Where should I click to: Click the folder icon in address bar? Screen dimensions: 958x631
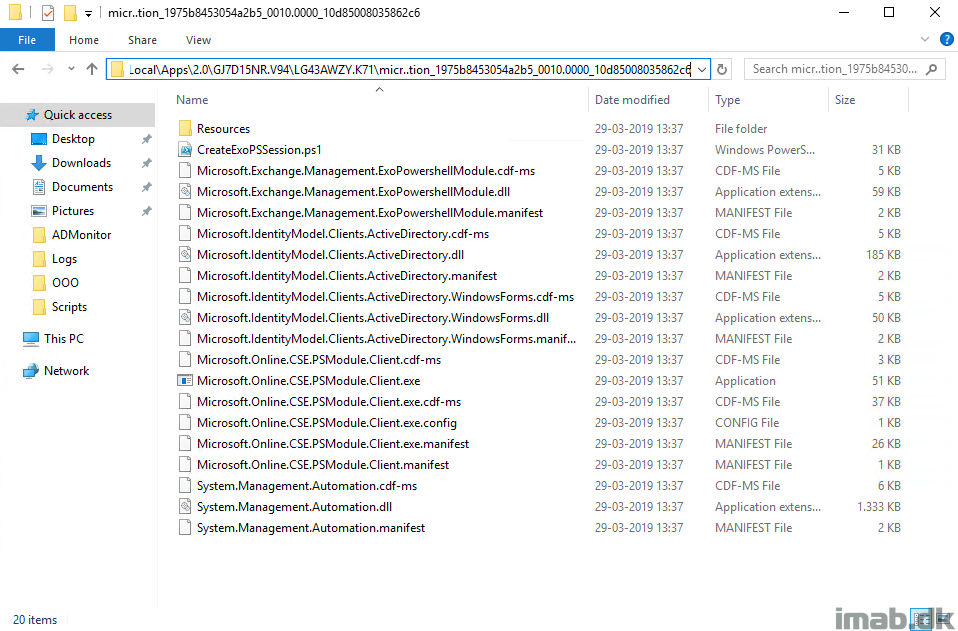[x=117, y=69]
